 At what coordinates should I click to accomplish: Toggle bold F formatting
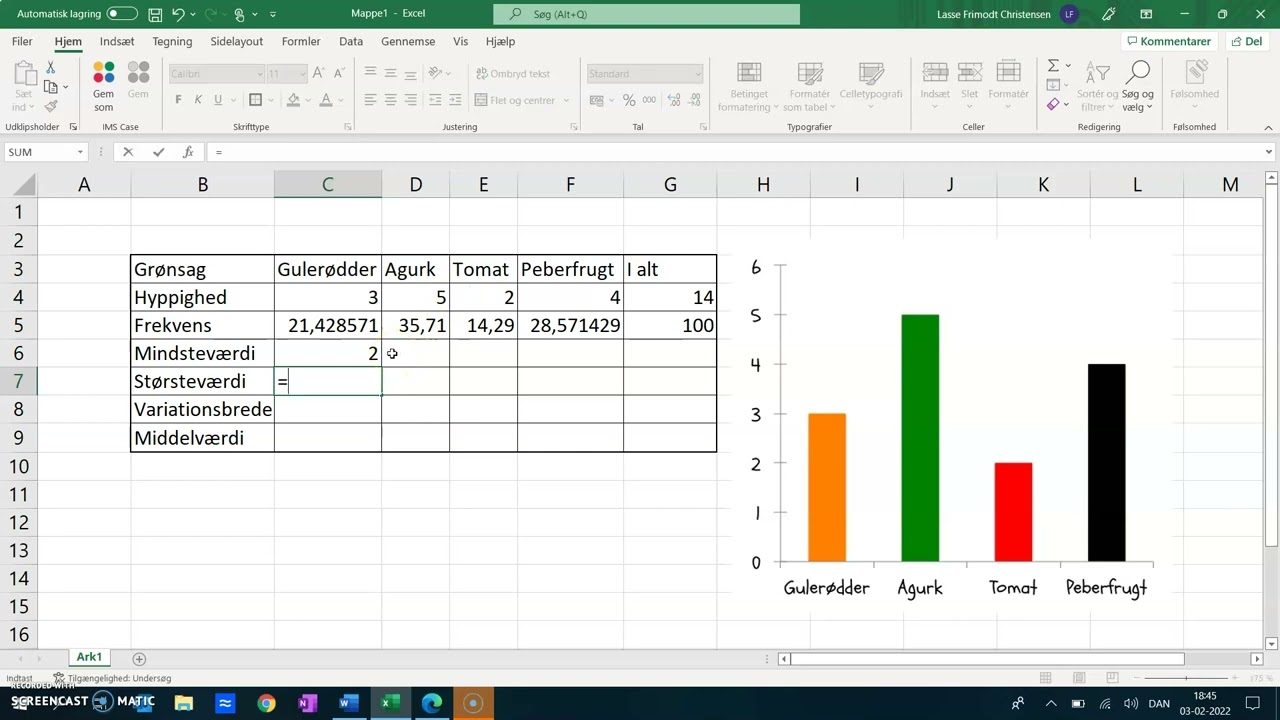178,100
